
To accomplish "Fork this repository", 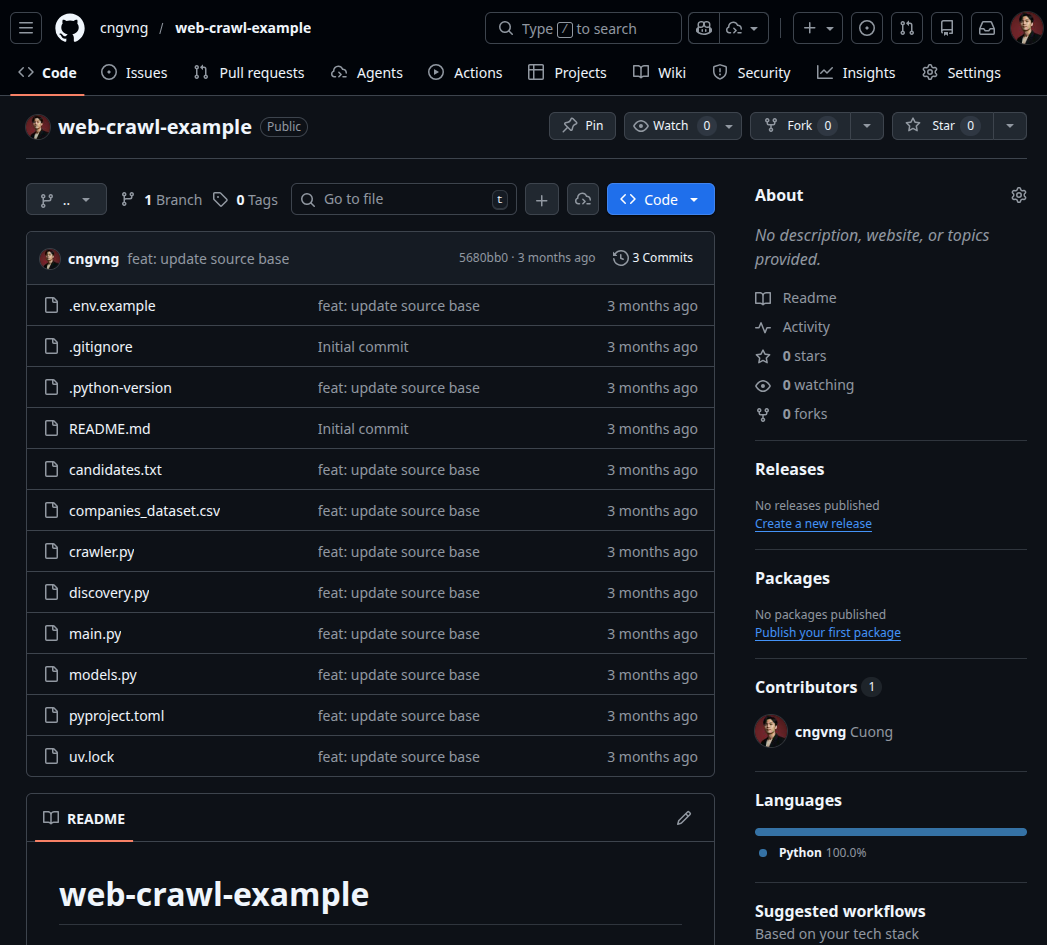I will [x=800, y=126].
